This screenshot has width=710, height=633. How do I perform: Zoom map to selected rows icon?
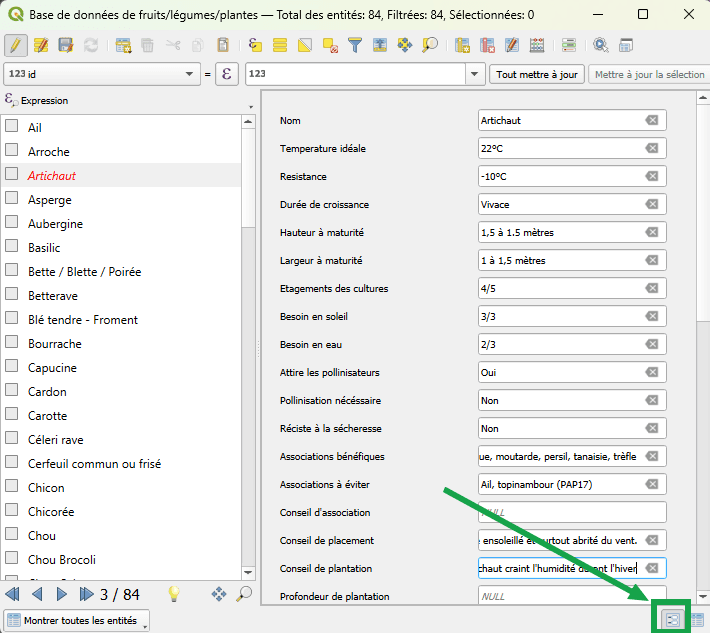point(430,45)
